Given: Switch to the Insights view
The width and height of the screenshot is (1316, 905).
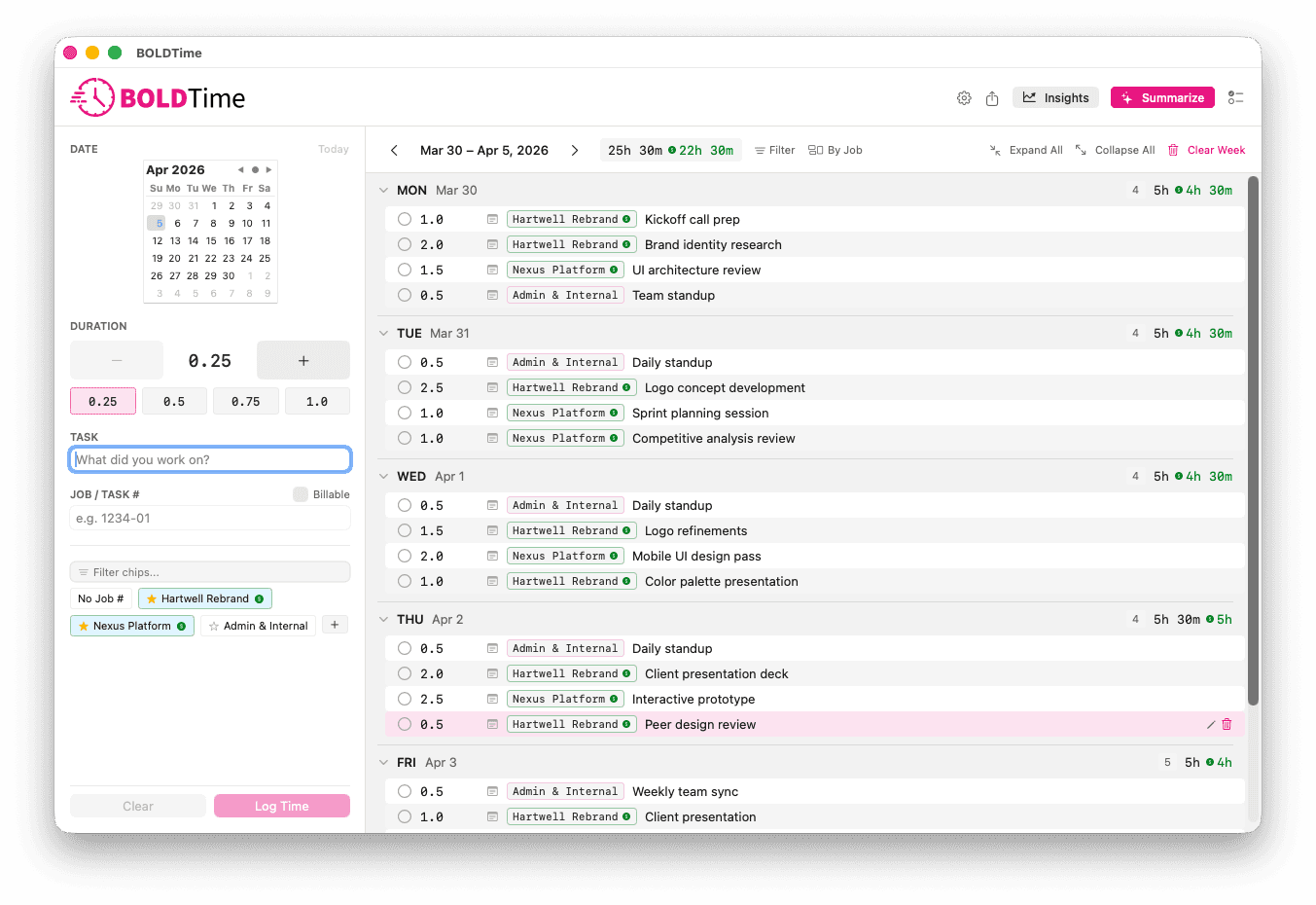Looking at the screenshot, I should click(1055, 97).
